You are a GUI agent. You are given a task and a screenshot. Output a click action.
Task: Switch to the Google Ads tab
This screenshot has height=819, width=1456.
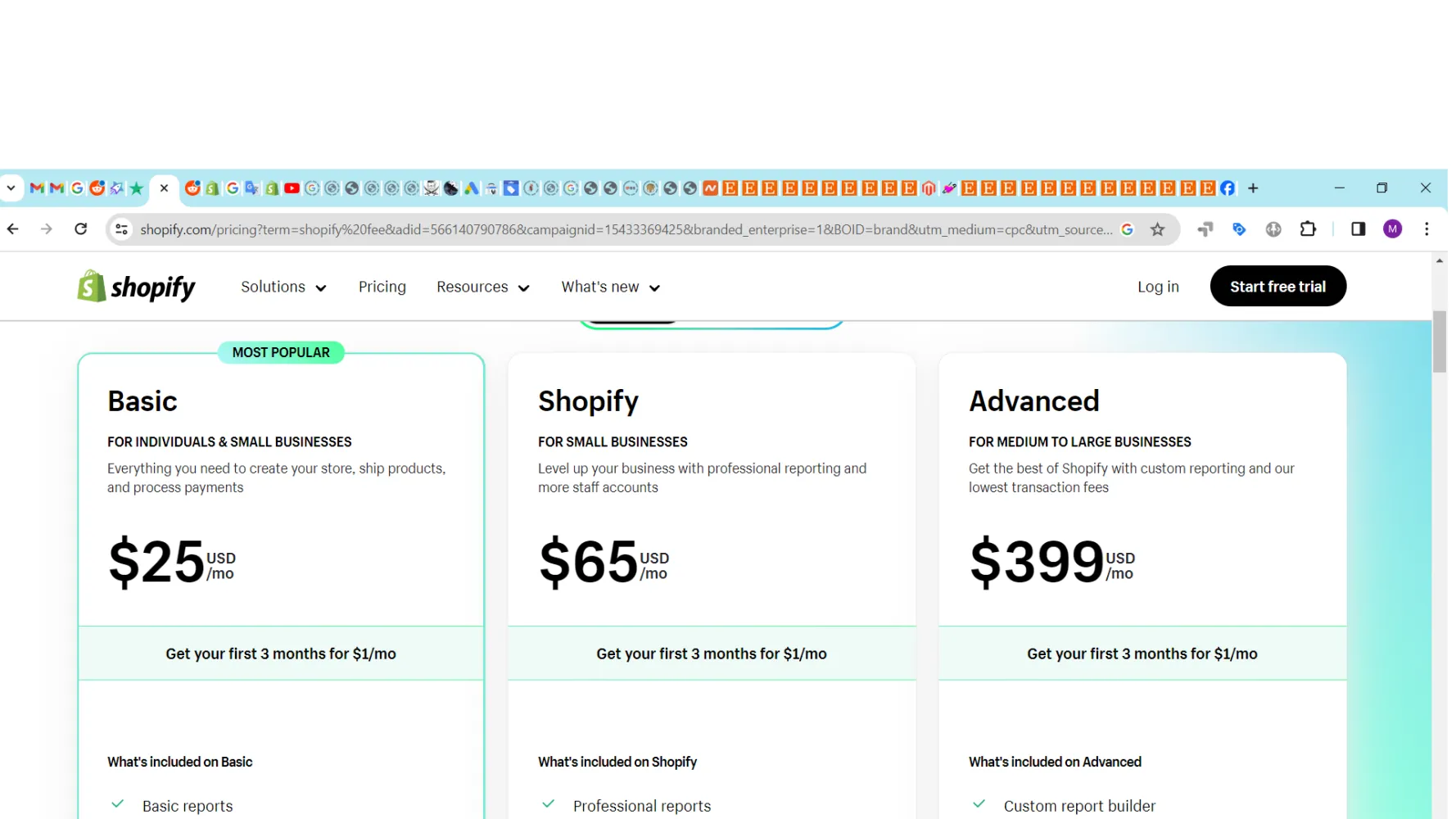471,188
